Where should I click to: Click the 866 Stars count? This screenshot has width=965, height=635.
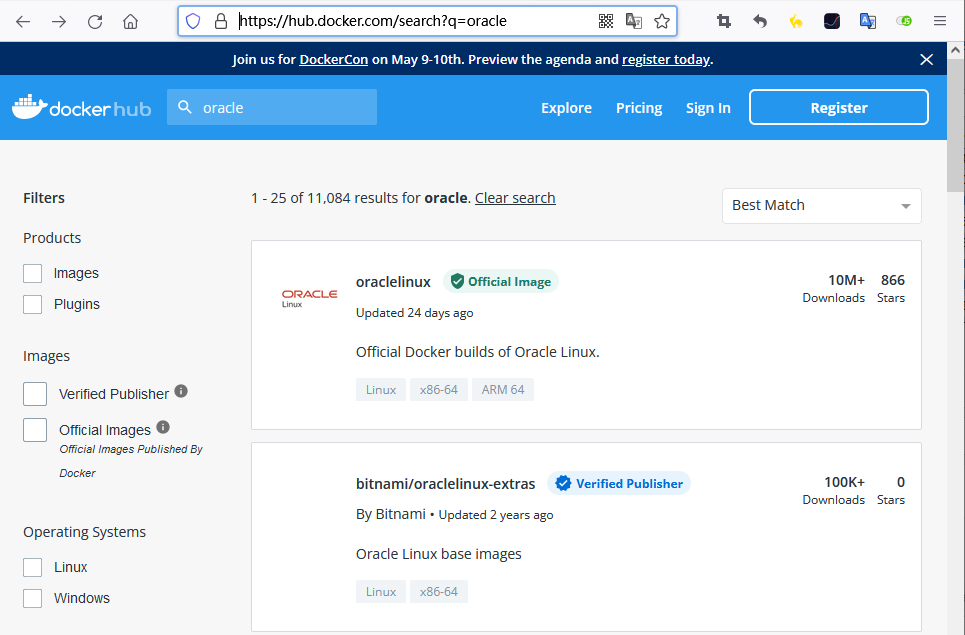(891, 288)
